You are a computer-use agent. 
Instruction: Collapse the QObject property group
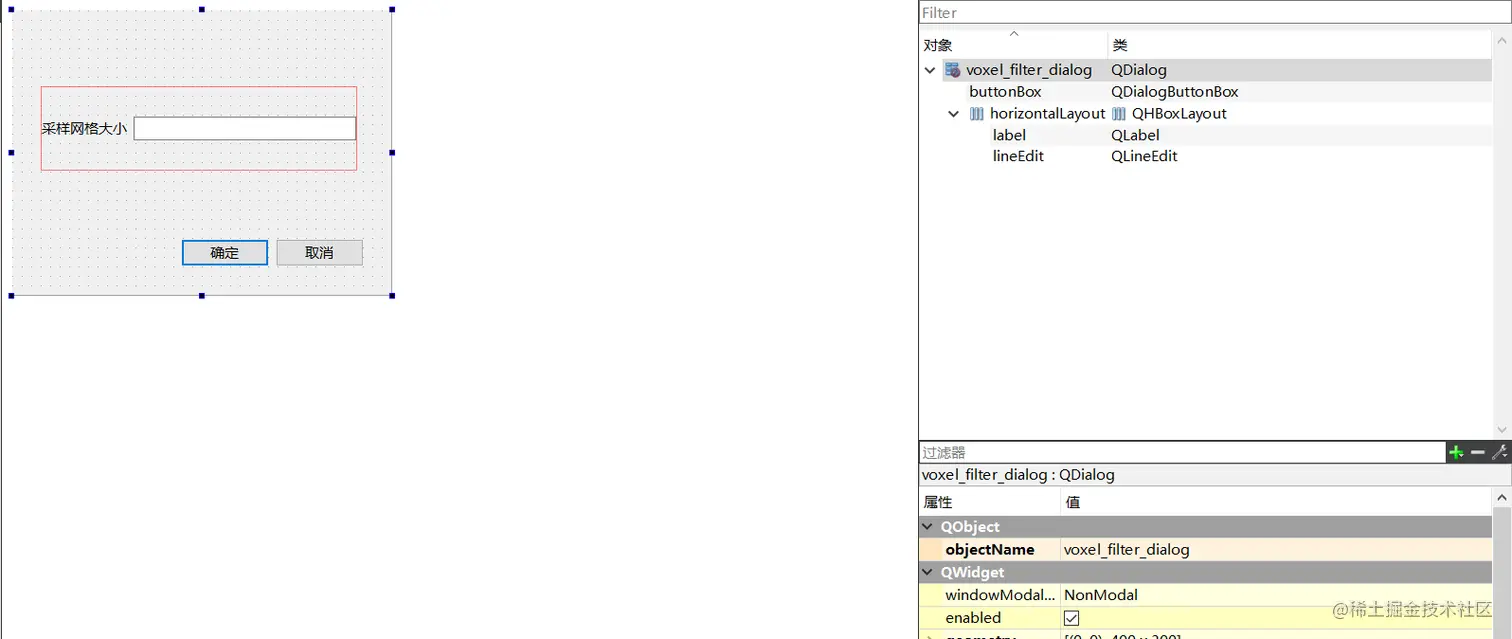point(929,527)
